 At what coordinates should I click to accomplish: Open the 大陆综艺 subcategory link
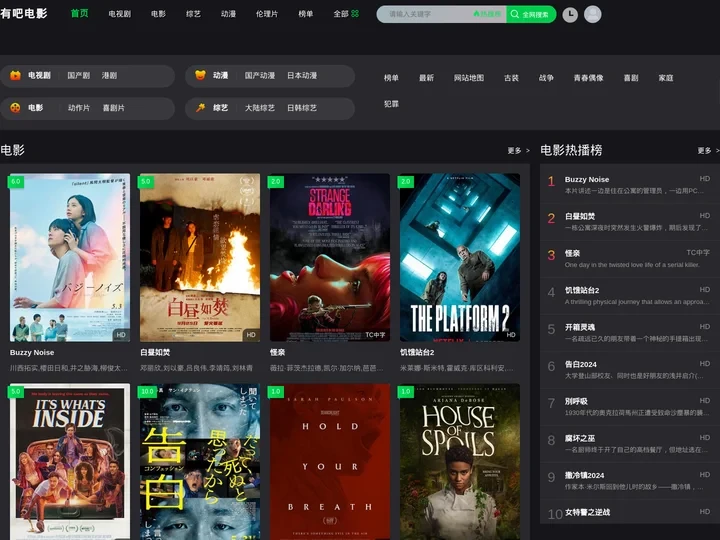pyautogui.click(x=260, y=108)
